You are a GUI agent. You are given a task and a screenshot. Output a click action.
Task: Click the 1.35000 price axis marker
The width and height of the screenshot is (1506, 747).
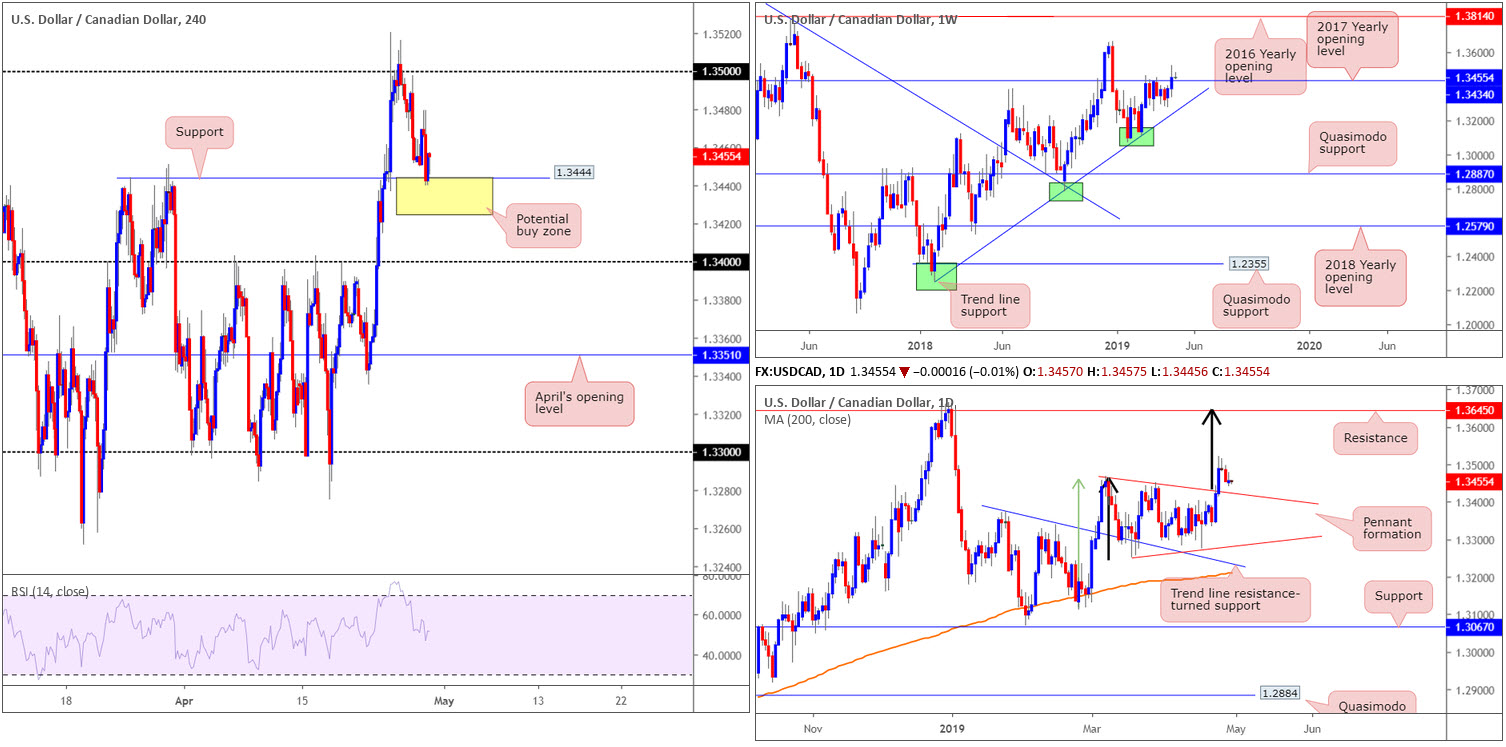point(720,72)
